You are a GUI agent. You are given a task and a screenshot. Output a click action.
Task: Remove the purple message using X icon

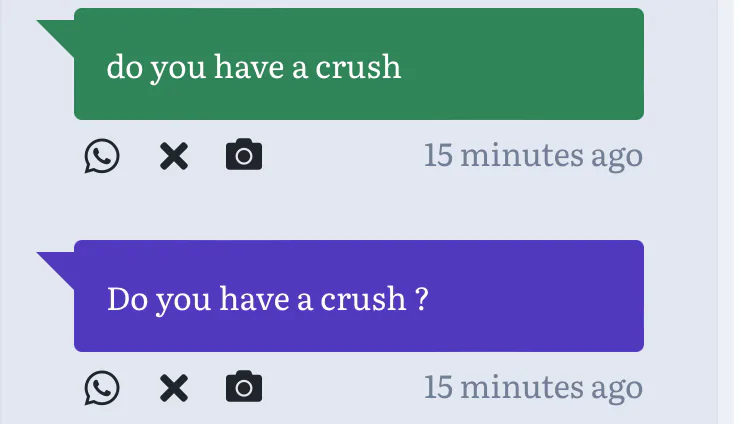(174, 387)
